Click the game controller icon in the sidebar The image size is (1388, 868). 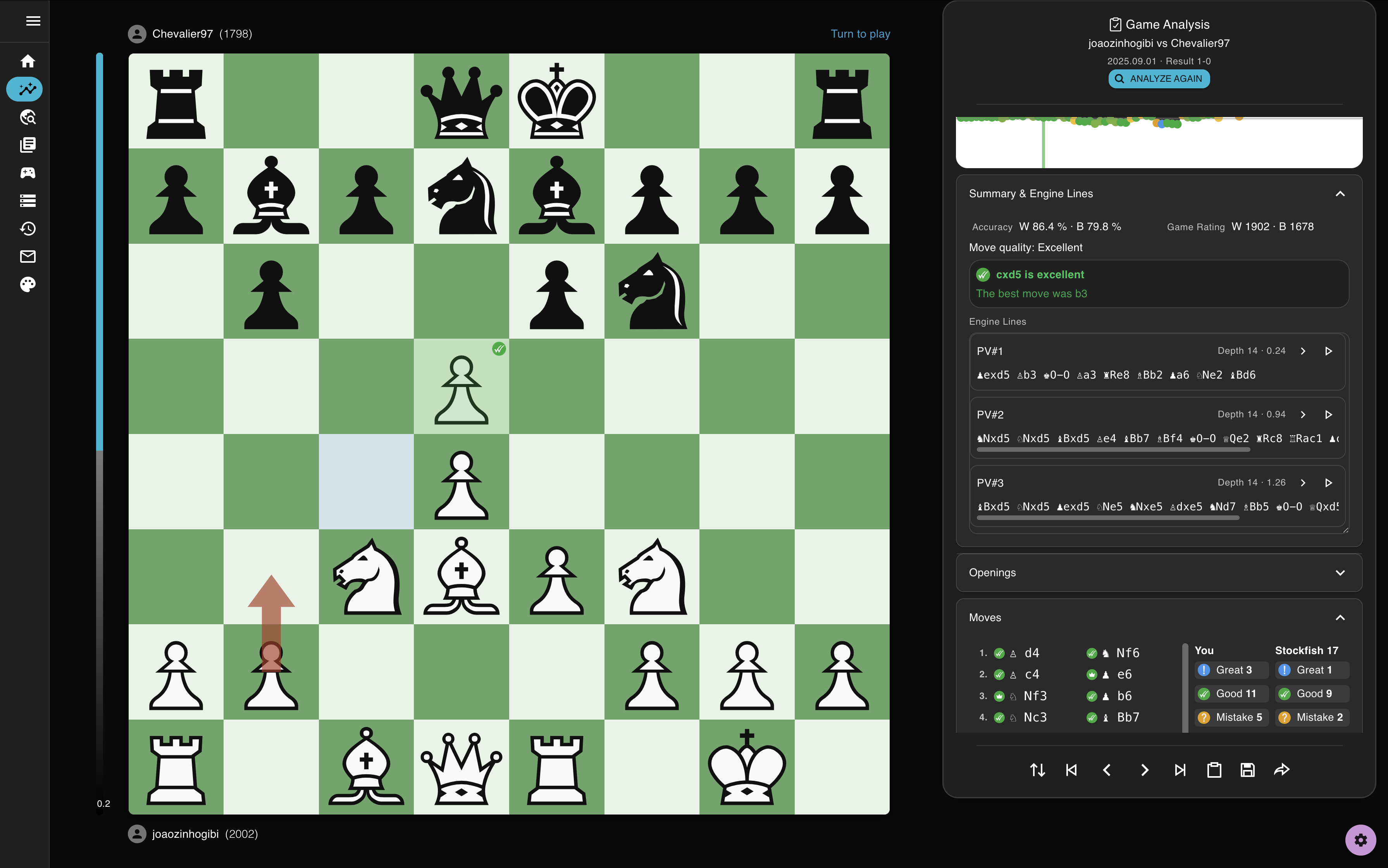[28, 173]
